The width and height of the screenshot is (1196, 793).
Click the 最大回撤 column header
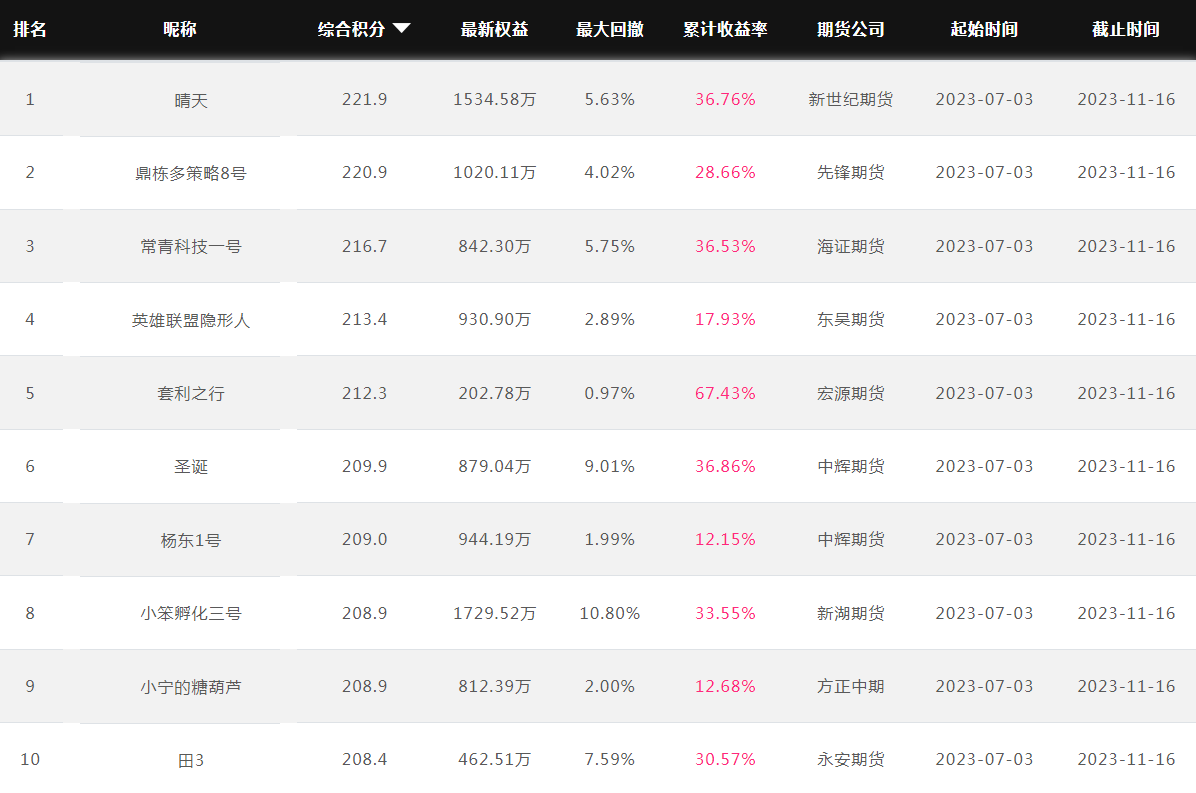[609, 29]
